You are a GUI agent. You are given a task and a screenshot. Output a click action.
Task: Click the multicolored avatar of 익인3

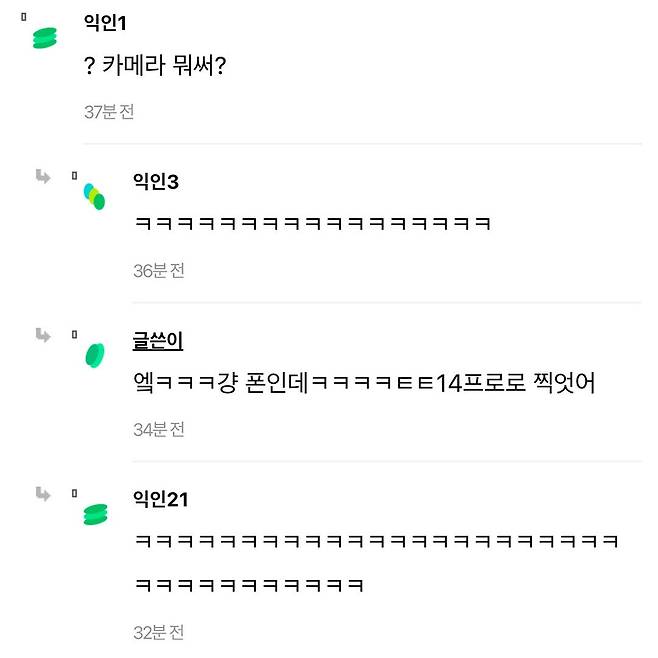pos(95,197)
